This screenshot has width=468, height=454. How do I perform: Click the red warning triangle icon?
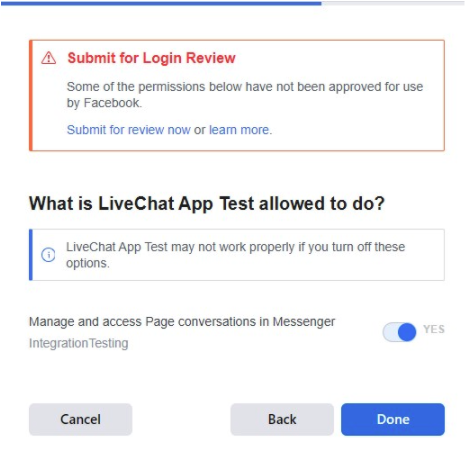click(x=49, y=58)
